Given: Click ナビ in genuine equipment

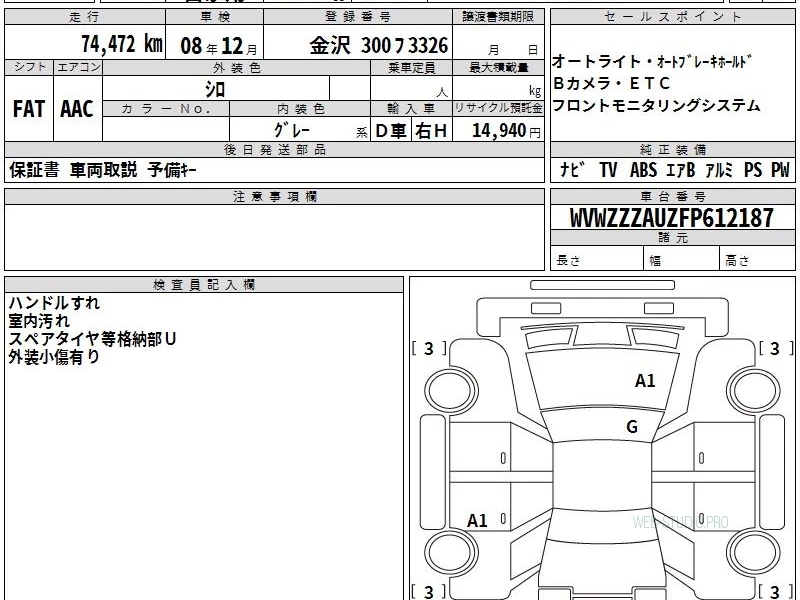Looking at the screenshot, I should [573, 169].
